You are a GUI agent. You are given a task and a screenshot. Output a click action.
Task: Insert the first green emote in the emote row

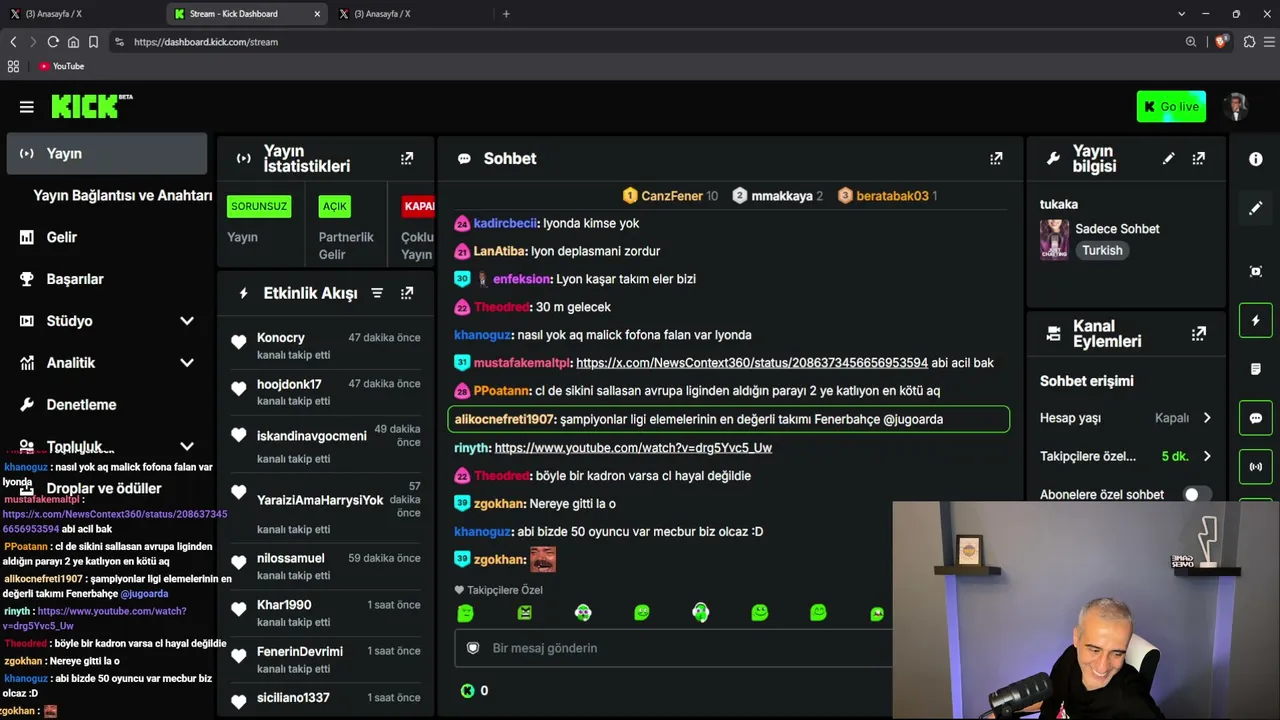point(465,613)
